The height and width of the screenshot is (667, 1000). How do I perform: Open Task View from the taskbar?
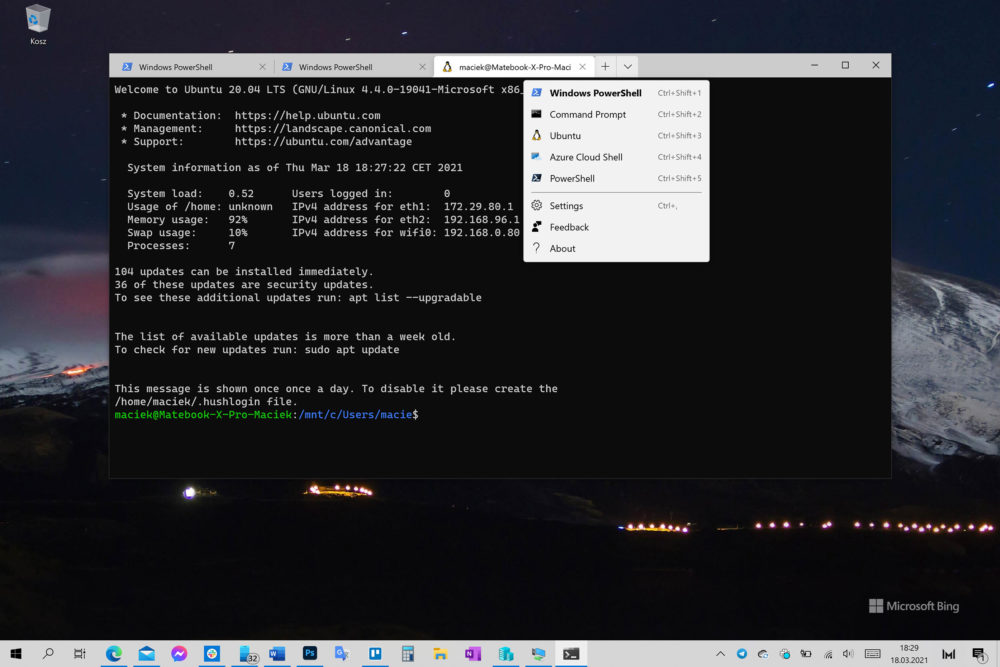(80, 654)
